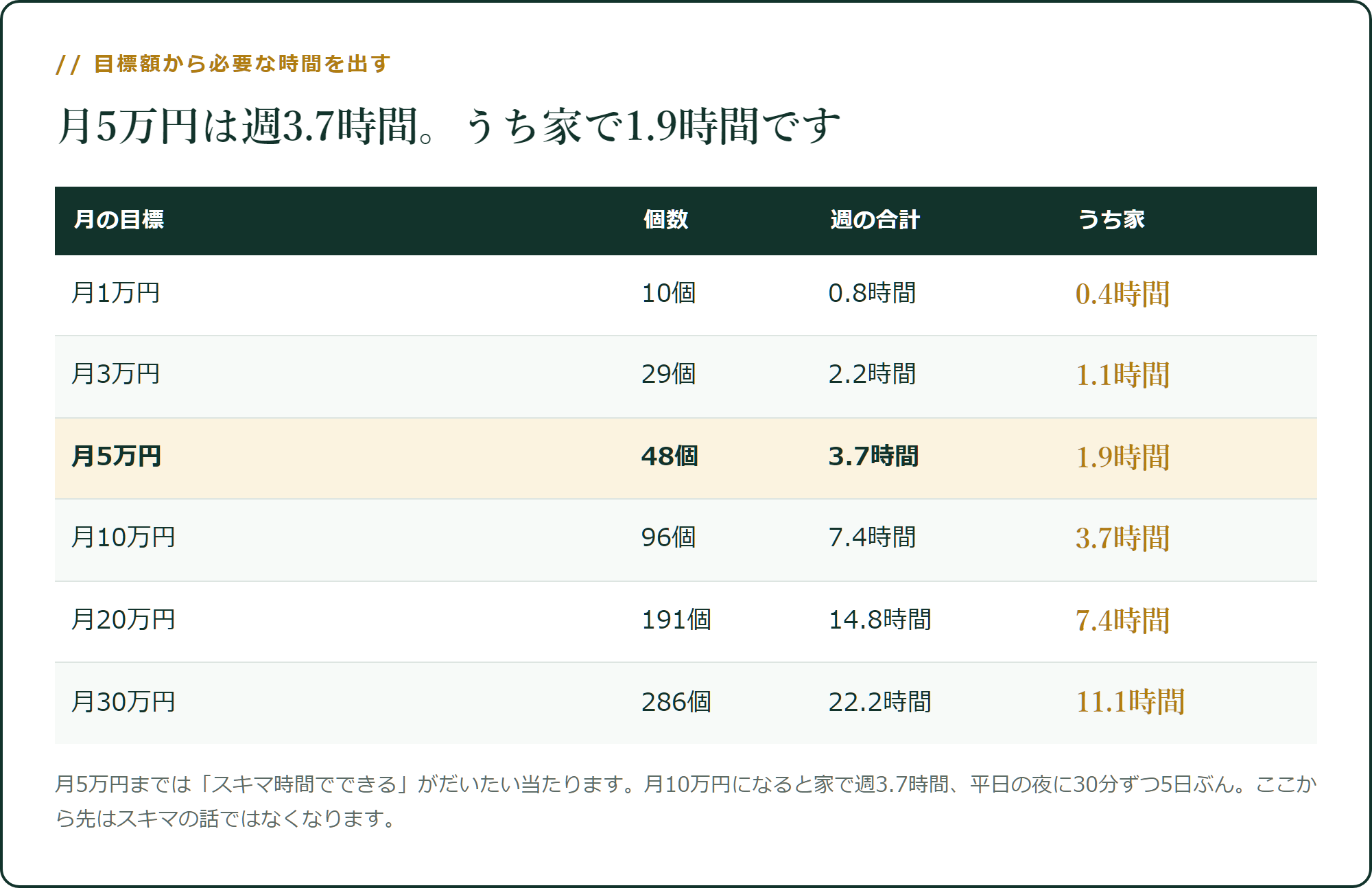Click the gold '1.1時間' value
Image resolution: width=1372 pixels, height=888 pixels.
click(1122, 375)
